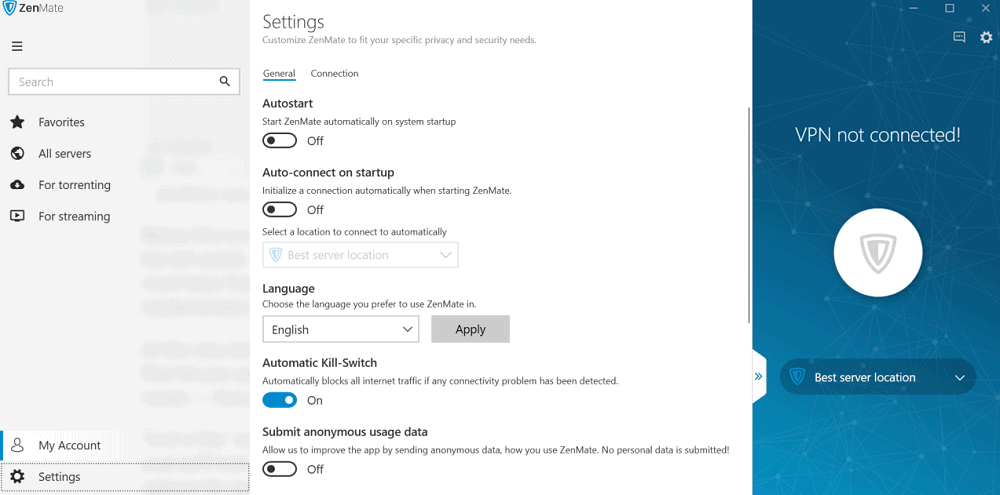Choose the For torrenting cloud icon
Viewport: 1000px width, 495px height.
click(18, 185)
